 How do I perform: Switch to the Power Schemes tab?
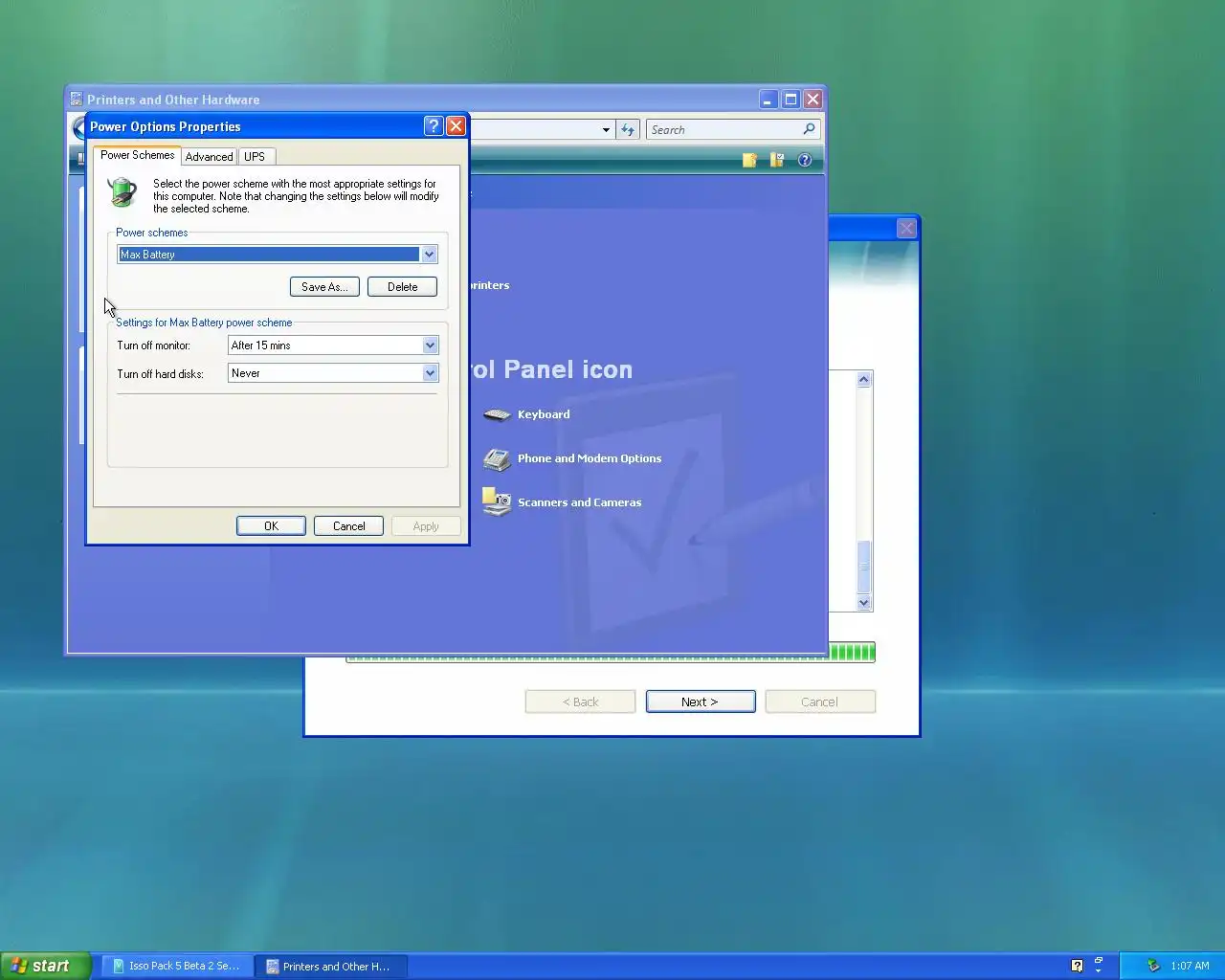tap(137, 155)
